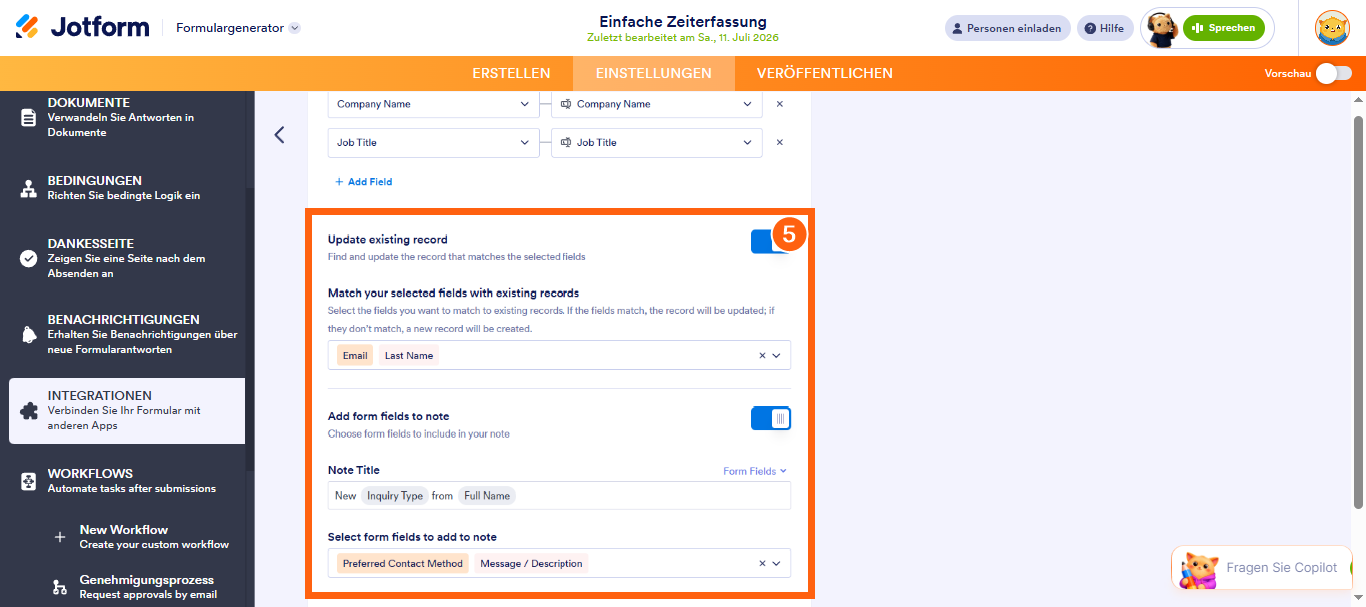Click the Copilot cat mascot icon
The height and width of the screenshot is (607, 1366).
(x=1198, y=570)
